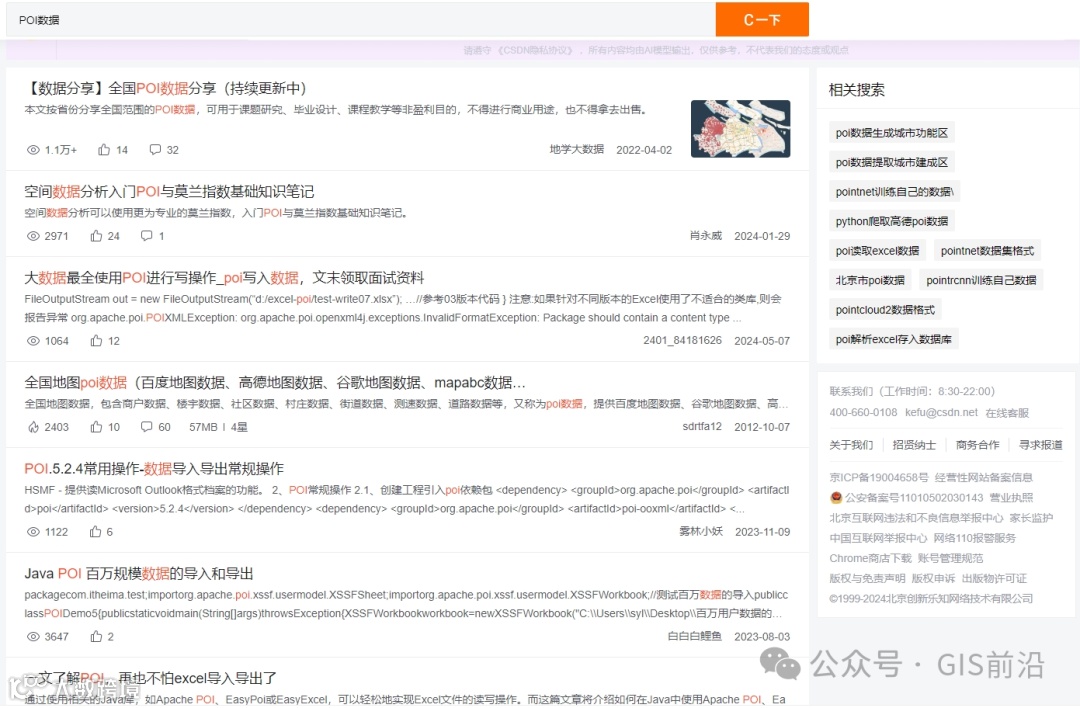
Task: Click the thumbs-up icon beside 2
Action: coord(96,636)
